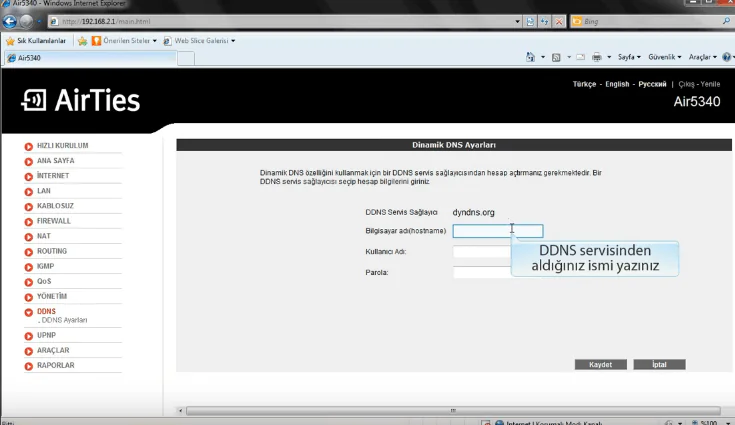This screenshot has width=735, height=425.
Task: Click the Dinamik DNS Ayarları header
Action: pos(454,145)
